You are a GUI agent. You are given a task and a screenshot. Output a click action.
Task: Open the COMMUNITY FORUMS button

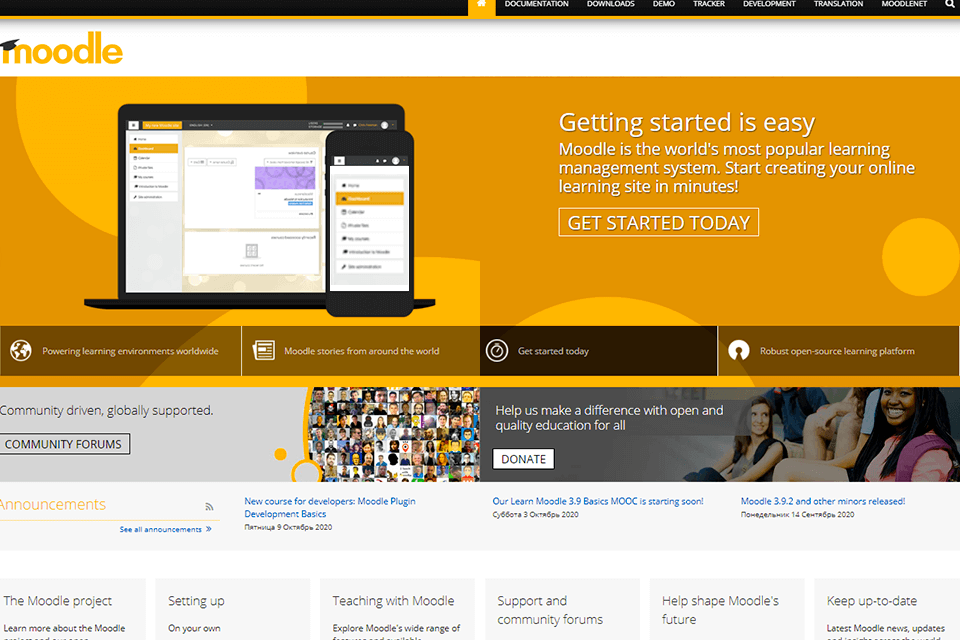point(65,443)
